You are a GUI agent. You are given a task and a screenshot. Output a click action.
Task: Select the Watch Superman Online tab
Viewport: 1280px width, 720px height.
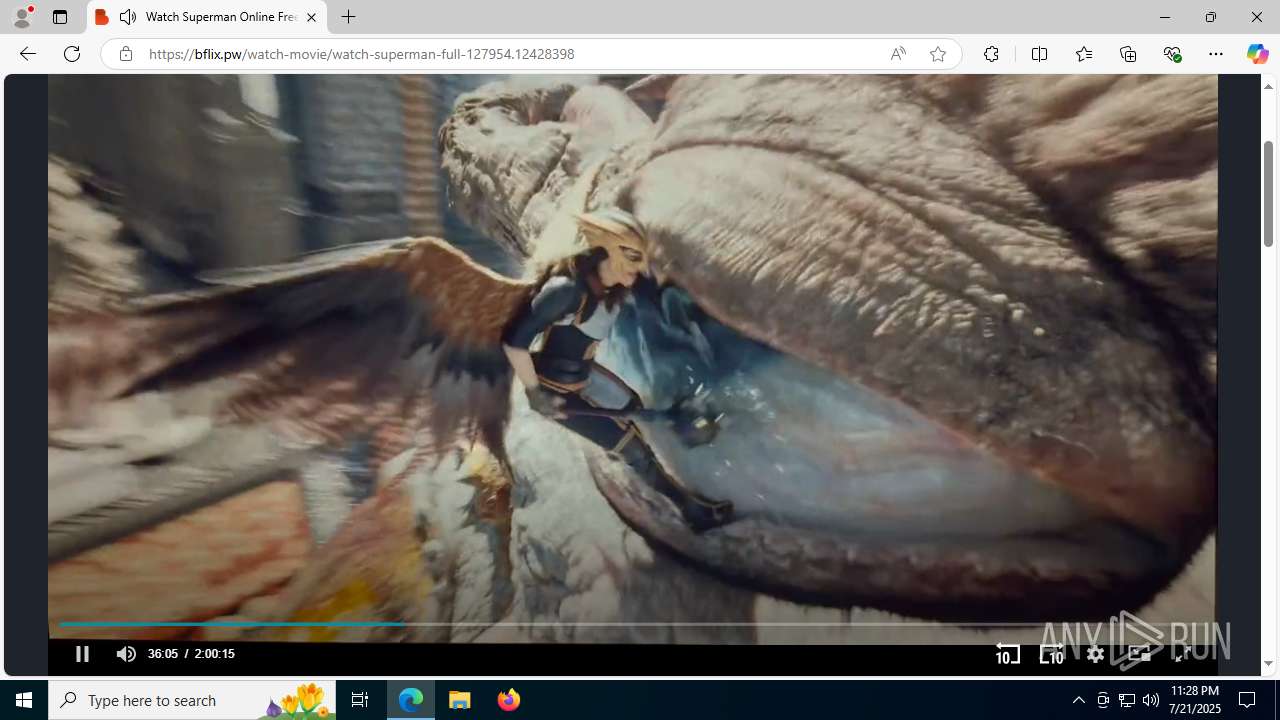pyautogui.click(x=207, y=17)
